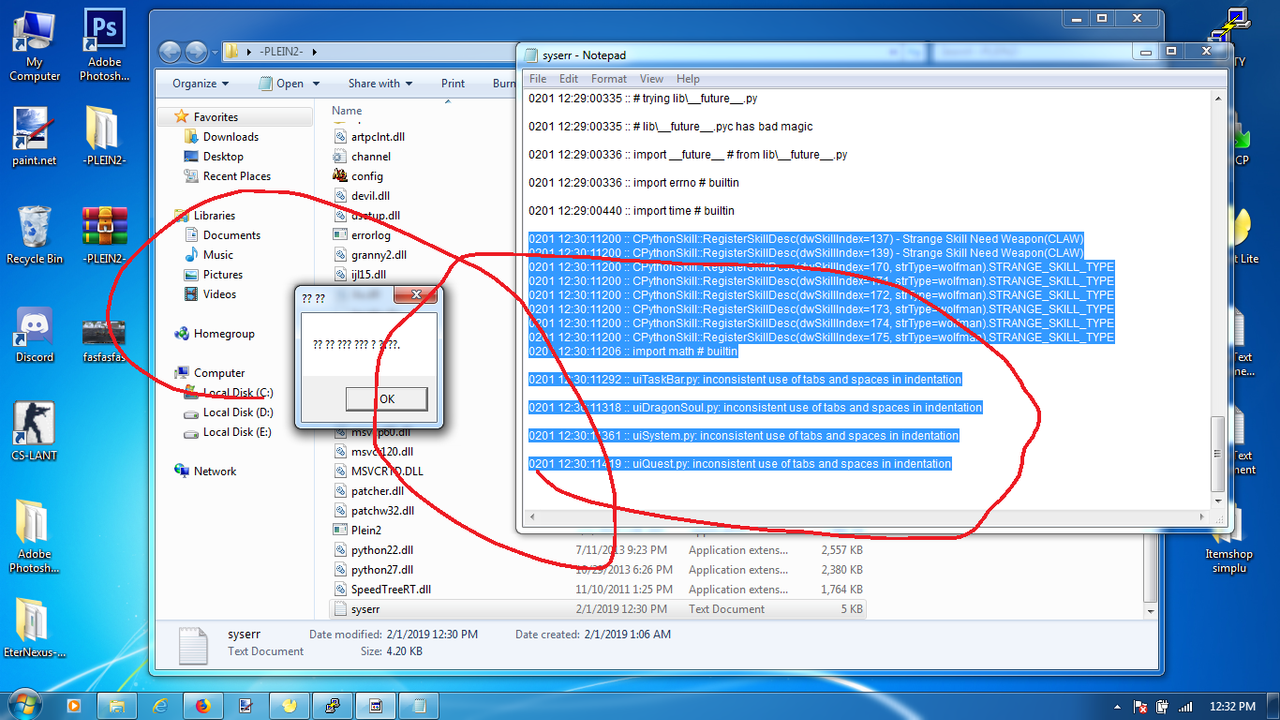Select the My Computer desktop icon

pos(35,46)
